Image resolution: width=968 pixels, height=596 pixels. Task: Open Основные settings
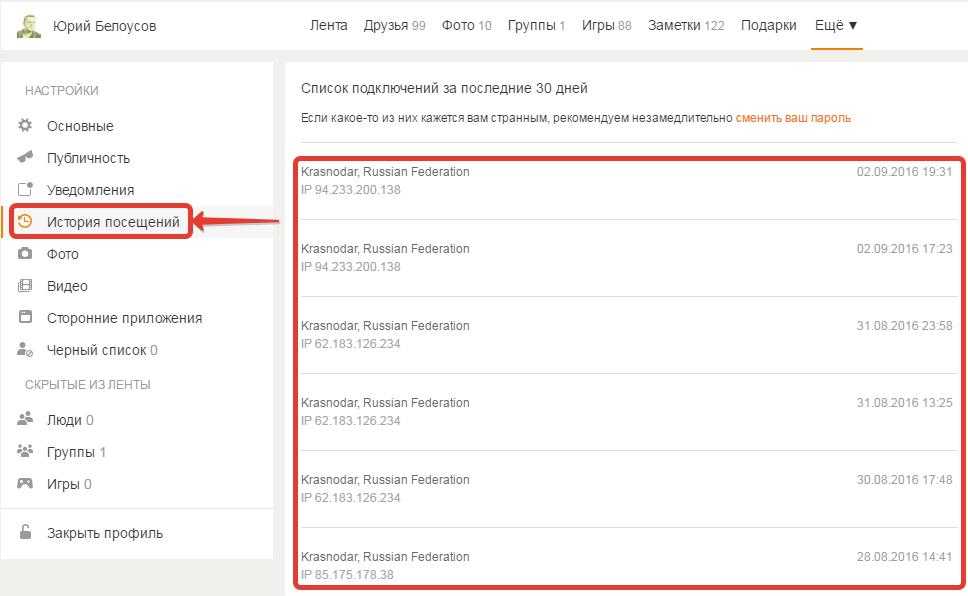[x=80, y=126]
